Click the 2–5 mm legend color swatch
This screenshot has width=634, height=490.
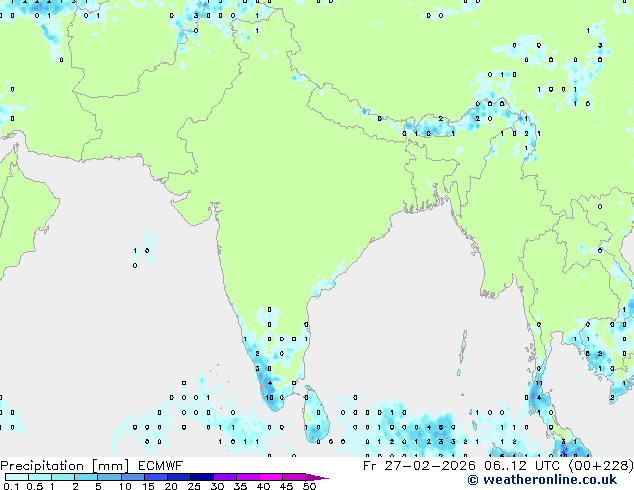click(86, 477)
